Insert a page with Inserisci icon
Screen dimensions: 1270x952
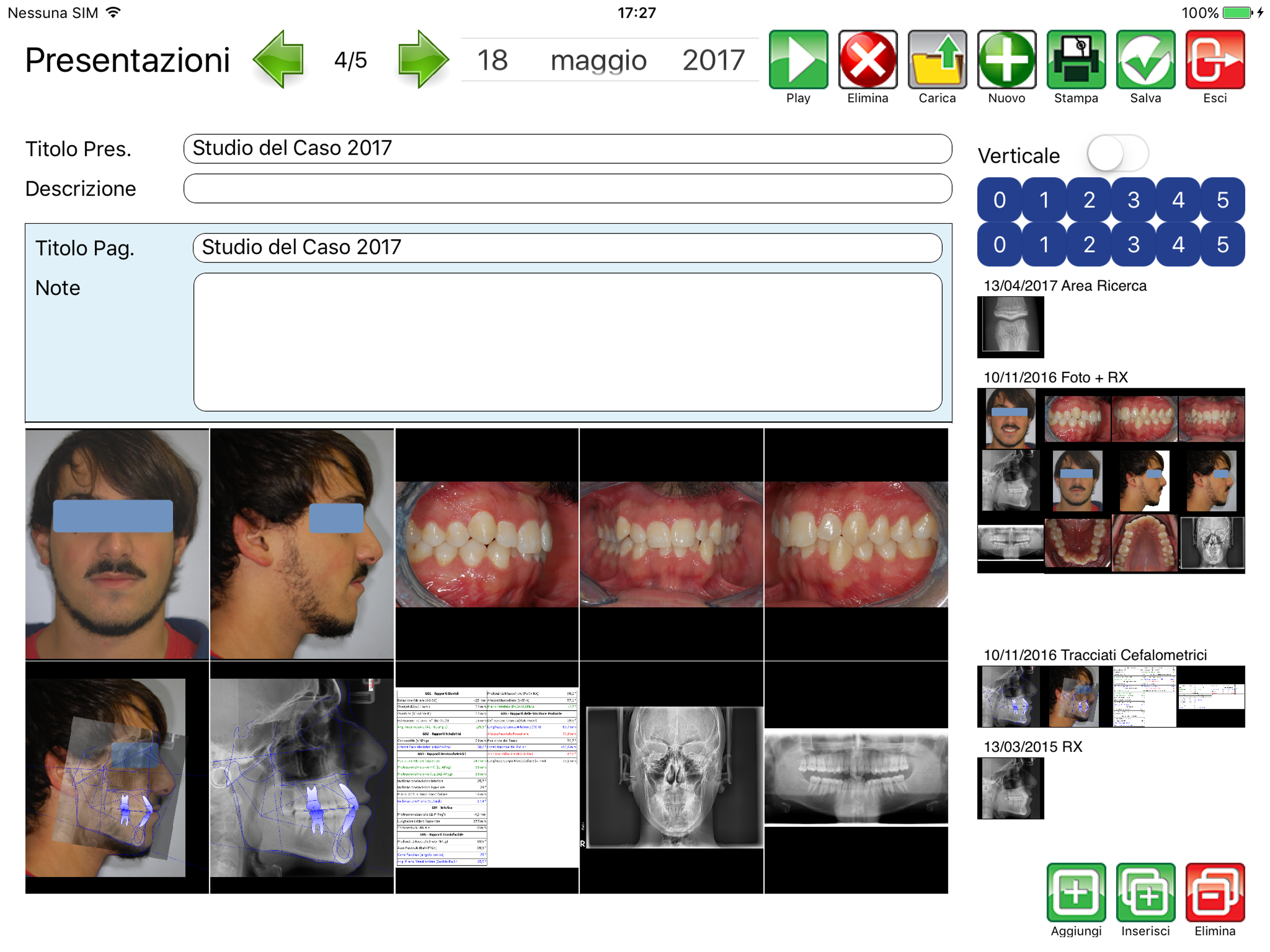[x=1145, y=892]
